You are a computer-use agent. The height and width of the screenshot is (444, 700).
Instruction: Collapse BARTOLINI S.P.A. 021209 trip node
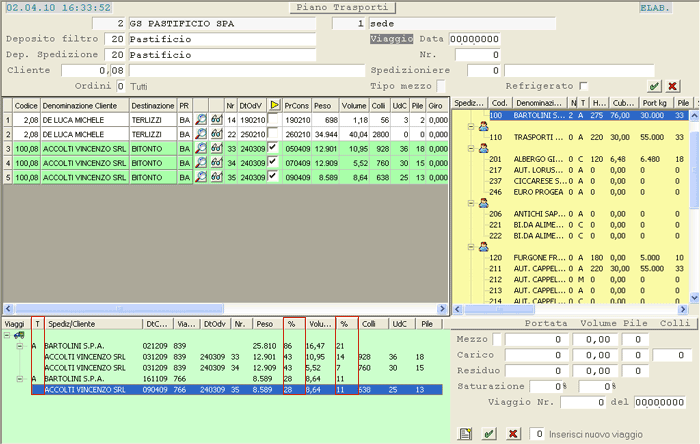click(20, 346)
